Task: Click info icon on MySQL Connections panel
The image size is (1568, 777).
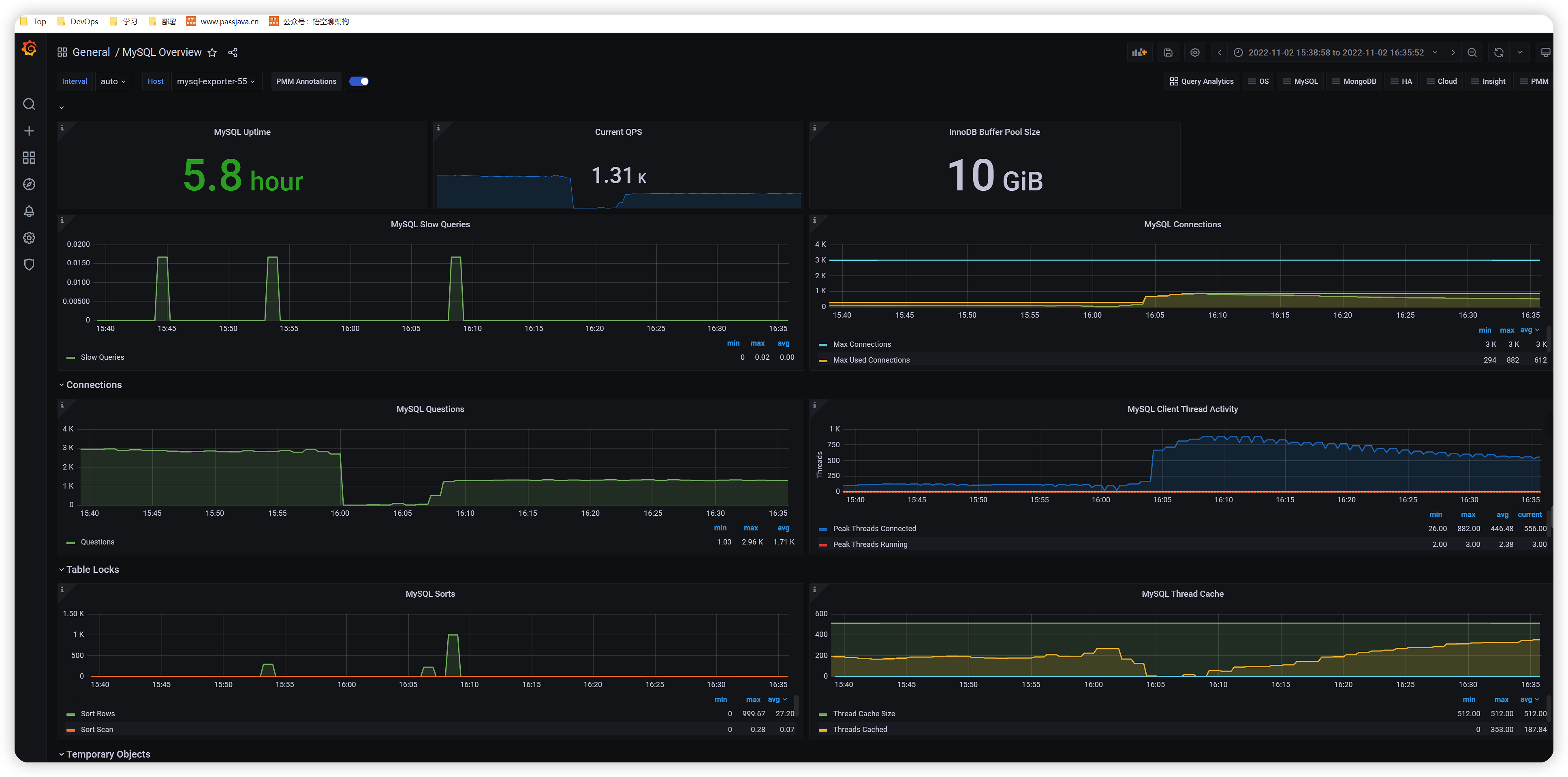Action: (814, 220)
